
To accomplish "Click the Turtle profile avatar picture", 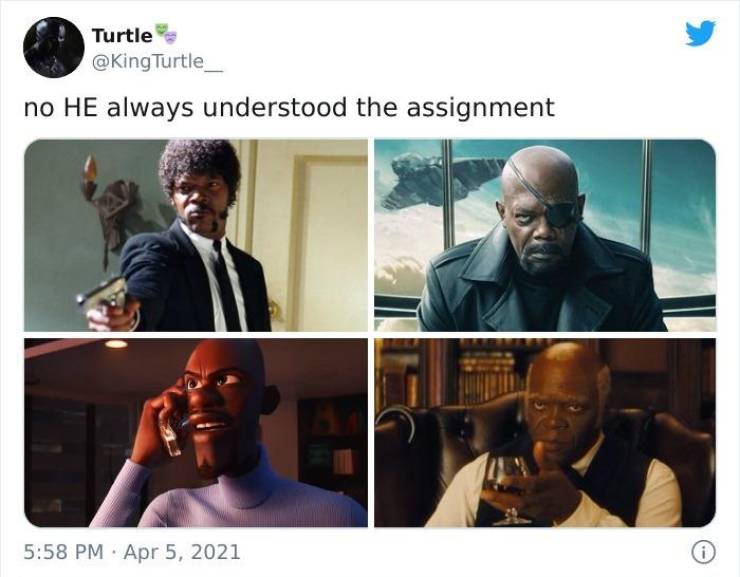I will [x=53, y=47].
